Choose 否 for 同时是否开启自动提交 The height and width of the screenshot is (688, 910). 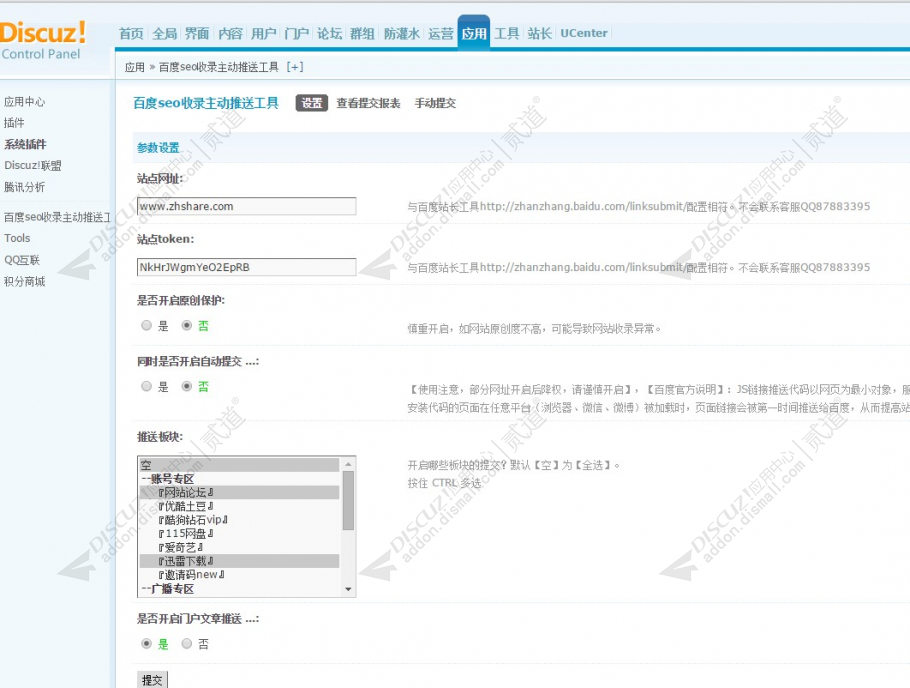point(187,387)
